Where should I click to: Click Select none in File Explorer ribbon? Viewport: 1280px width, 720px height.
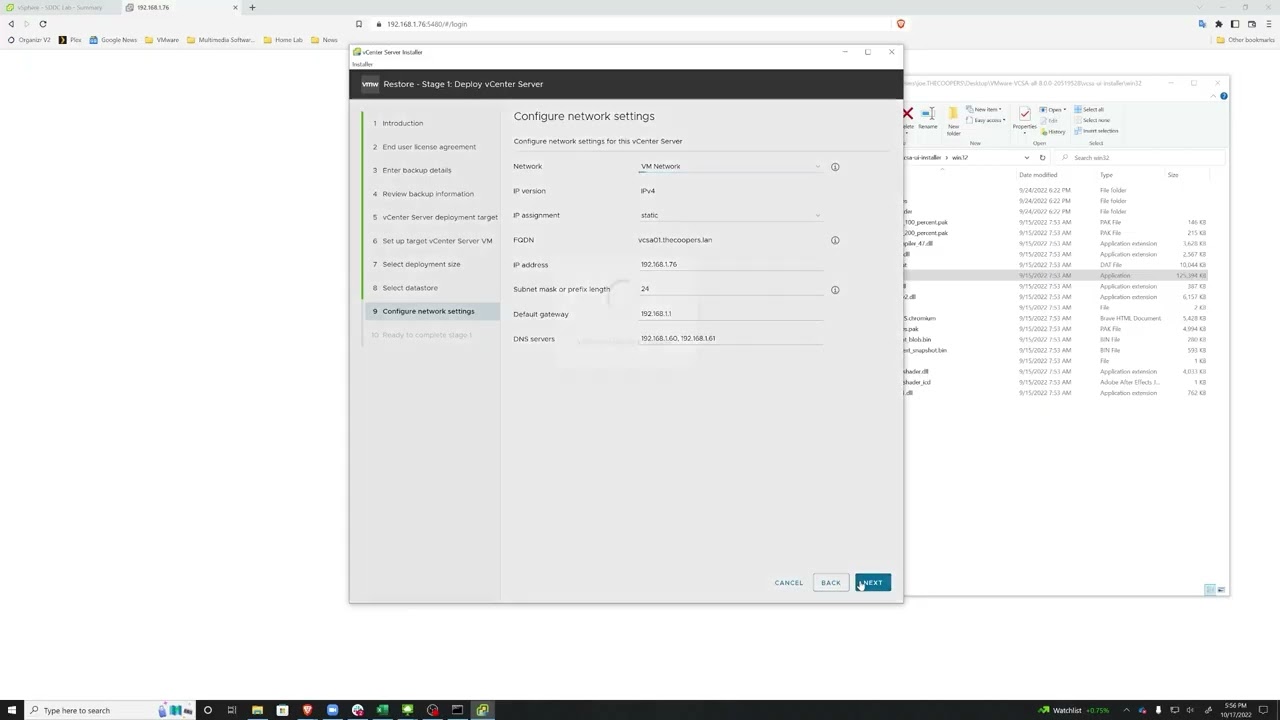point(1092,120)
